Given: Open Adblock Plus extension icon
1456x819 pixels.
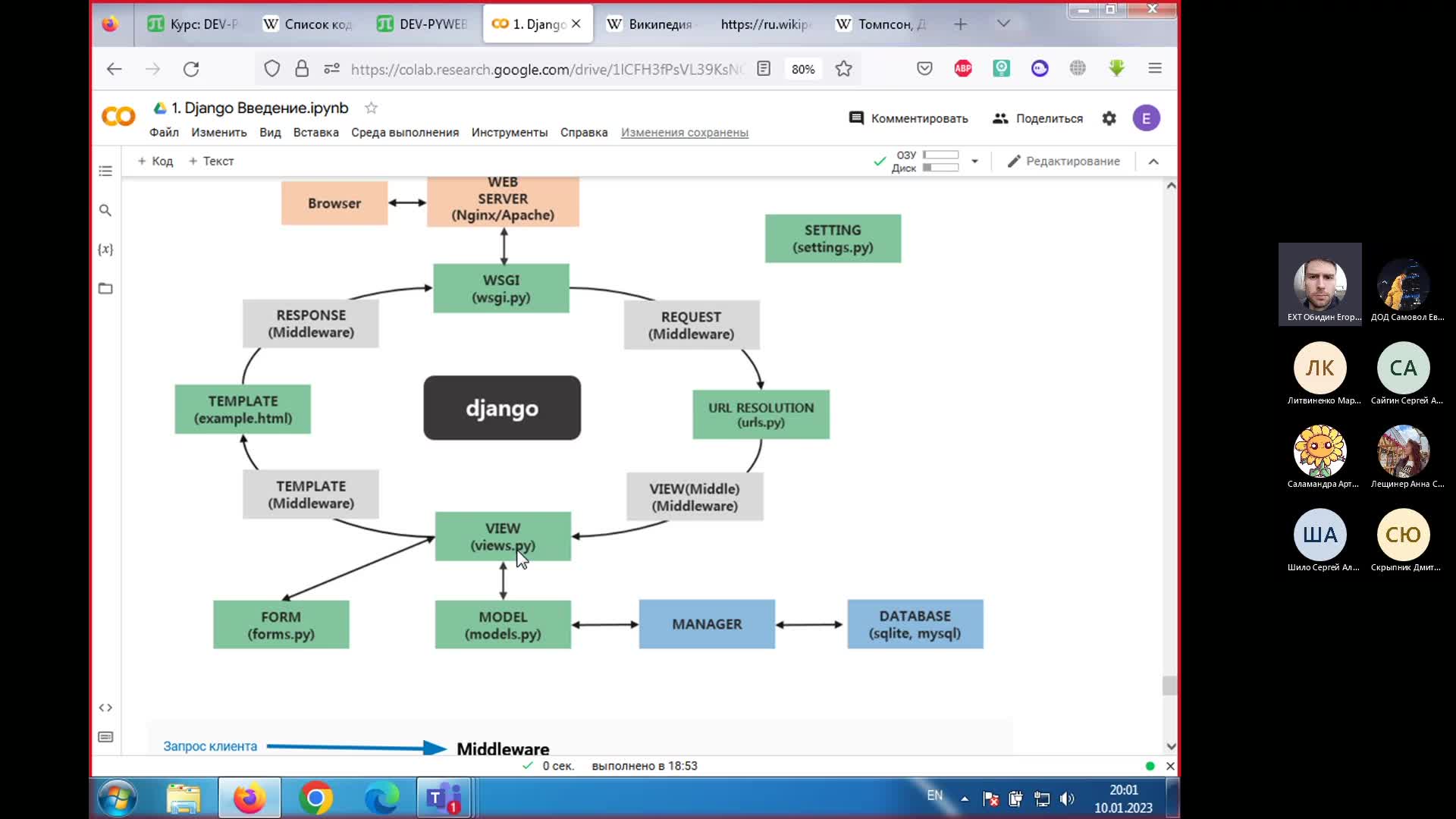Looking at the screenshot, I should pyautogui.click(x=963, y=69).
